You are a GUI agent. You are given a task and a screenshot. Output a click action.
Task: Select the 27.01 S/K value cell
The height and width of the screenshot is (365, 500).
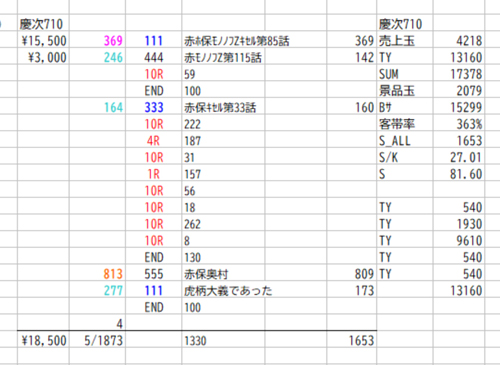[459, 157]
